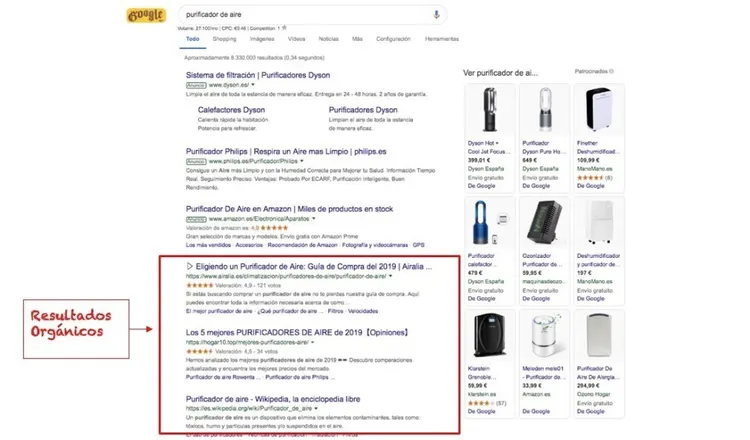Screen dimensions: 750x440
Task: Open the 'Deshumidificador y purificador' 197 € product image
Action: [x=598, y=222]
